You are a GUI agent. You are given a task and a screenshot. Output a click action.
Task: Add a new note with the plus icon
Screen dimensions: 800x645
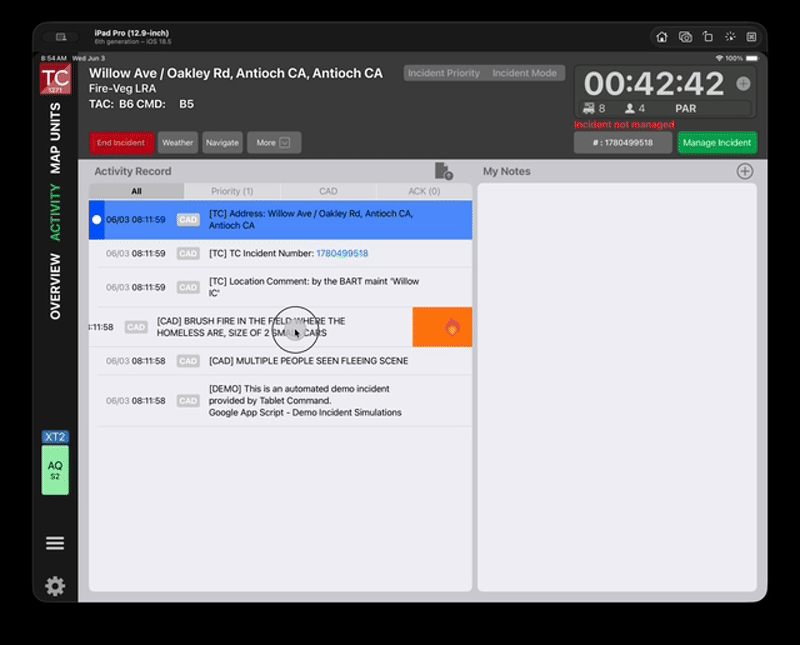tap(744, 171)
